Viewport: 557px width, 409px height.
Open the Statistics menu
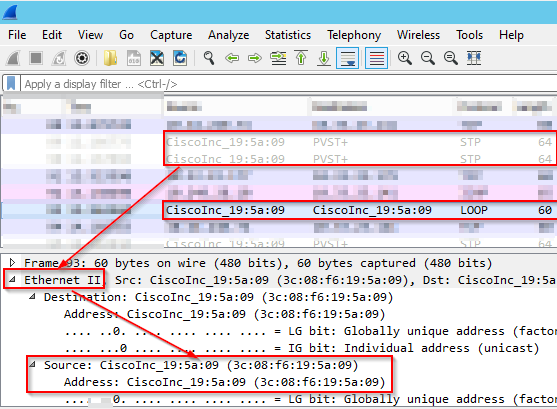click(288, 35)
